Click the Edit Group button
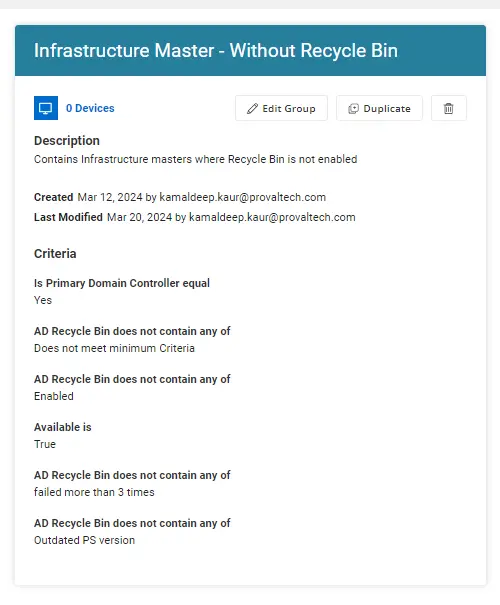This screenshot has height=605, width=500. click(x=281, y=108)
